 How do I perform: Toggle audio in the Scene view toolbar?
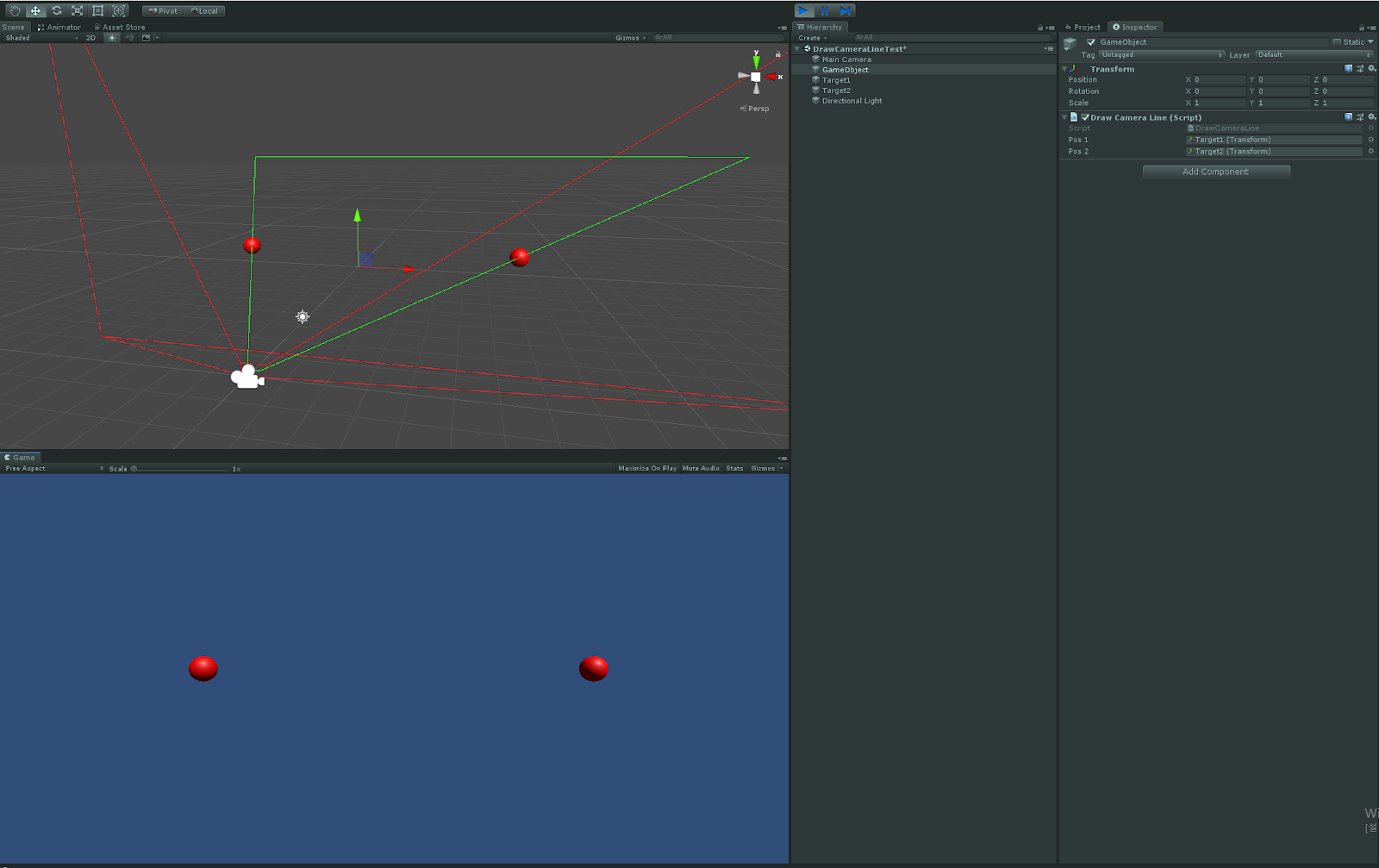[x=128, y=37]
